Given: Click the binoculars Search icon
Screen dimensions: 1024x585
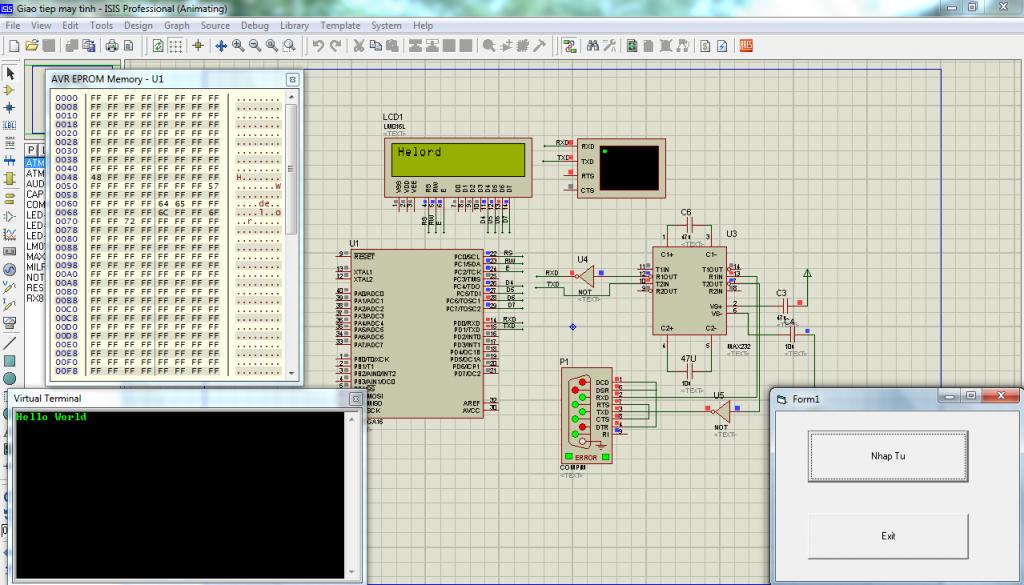Looking at the screenshot, I should [x=593, y=45].
